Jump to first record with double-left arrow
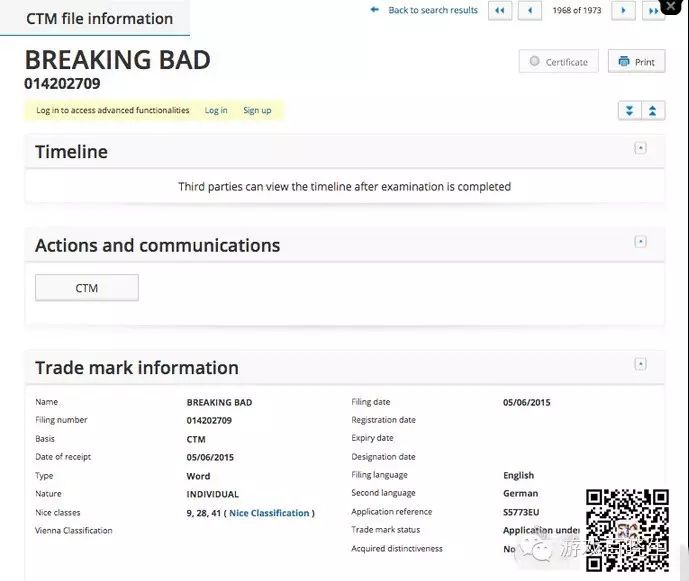689x581 pixels. tap(500, 10)
